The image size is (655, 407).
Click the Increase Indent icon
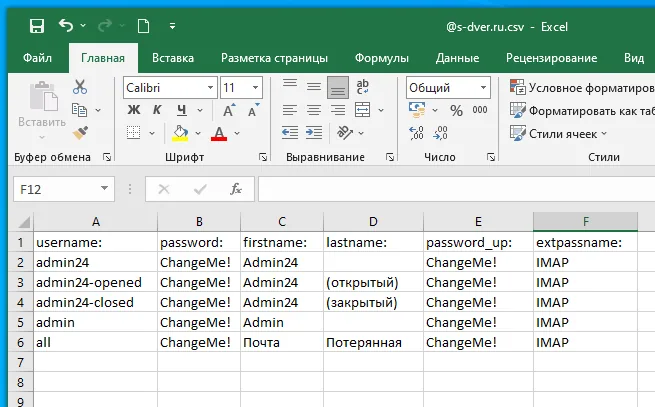(314, 133)
